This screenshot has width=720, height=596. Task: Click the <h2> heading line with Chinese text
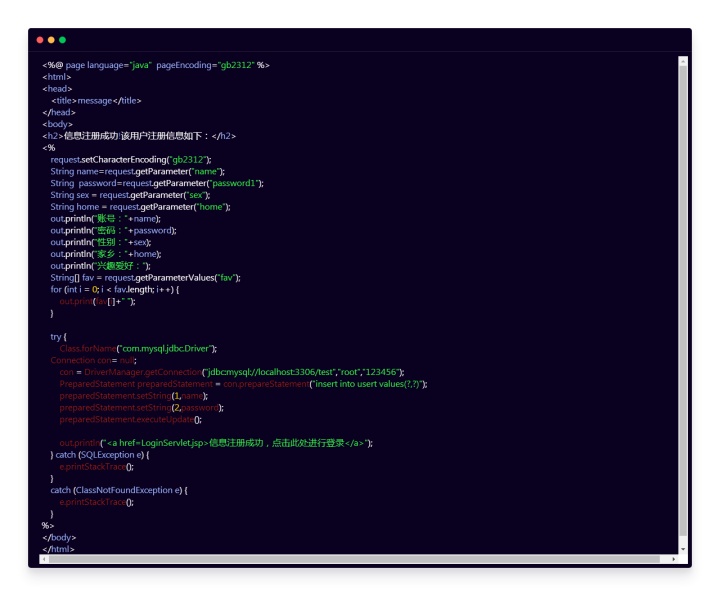coord(139,136)
